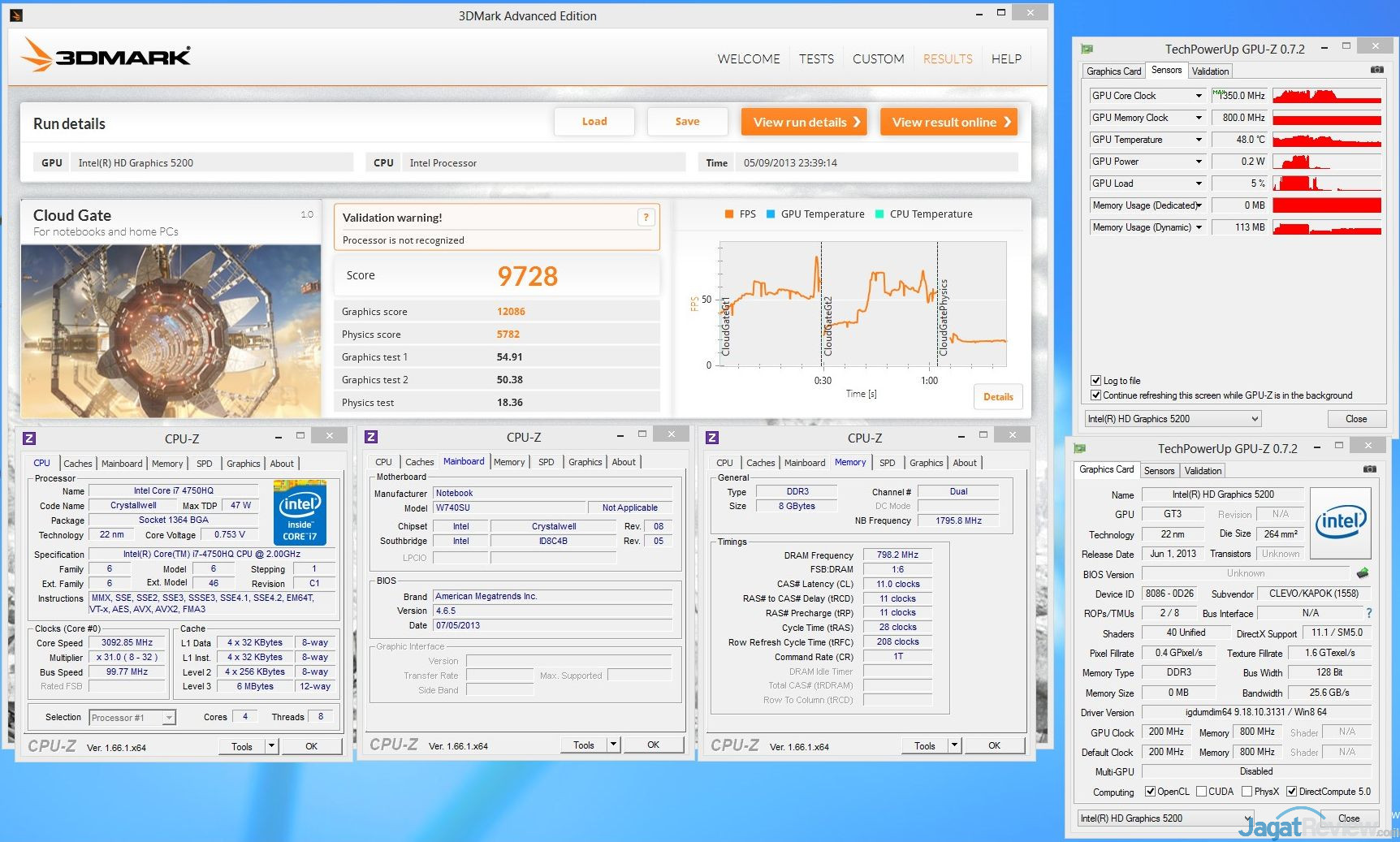Click the camera icon in GPU-Z Graphics Card window
The width and height of the screenshot is (1400, 842).
click(x=1369, y=469)
